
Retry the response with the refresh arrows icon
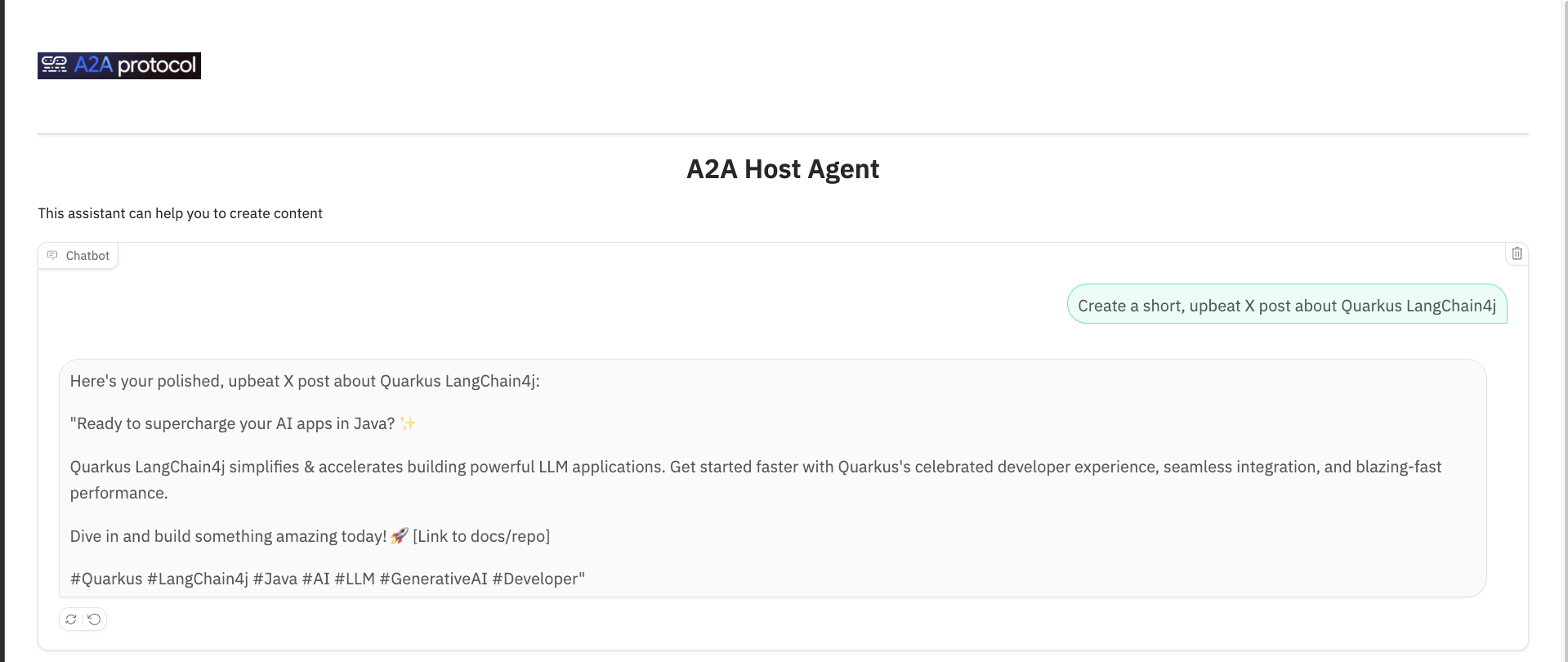(x=71, y=620)
